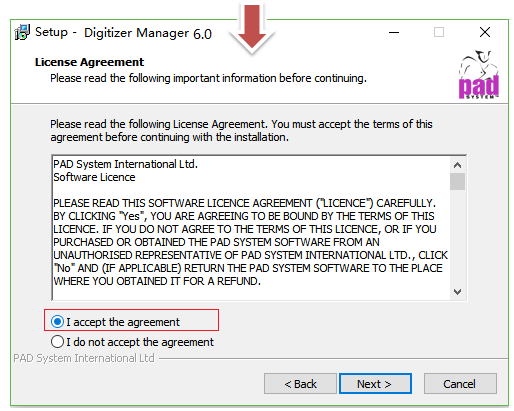Click the Setup installer icon in title bar
The height and width of the screenshot is (411, 514).
click(22, 32)
